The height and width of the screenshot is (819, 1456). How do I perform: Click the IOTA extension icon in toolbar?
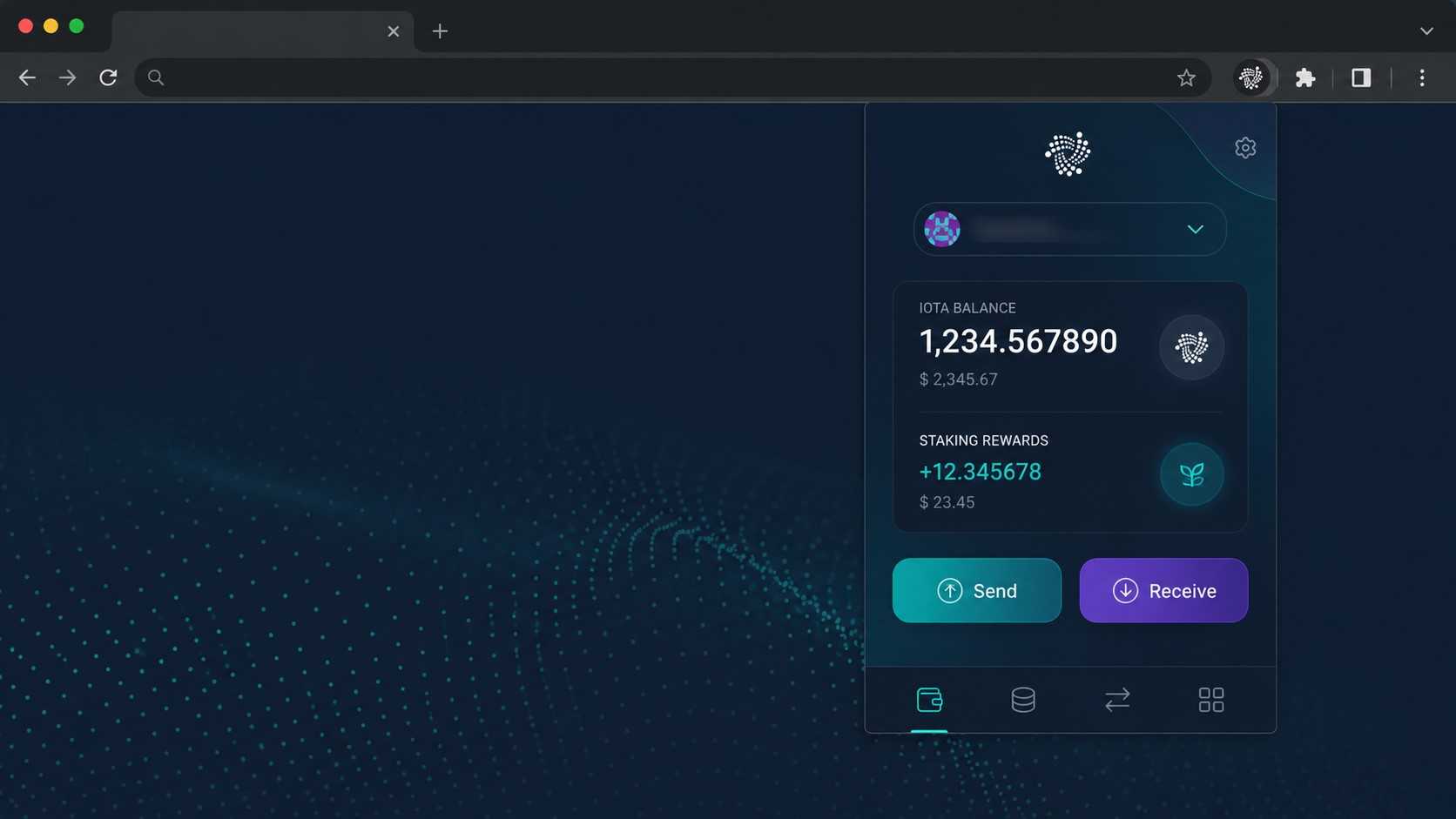pos(1251,77)
